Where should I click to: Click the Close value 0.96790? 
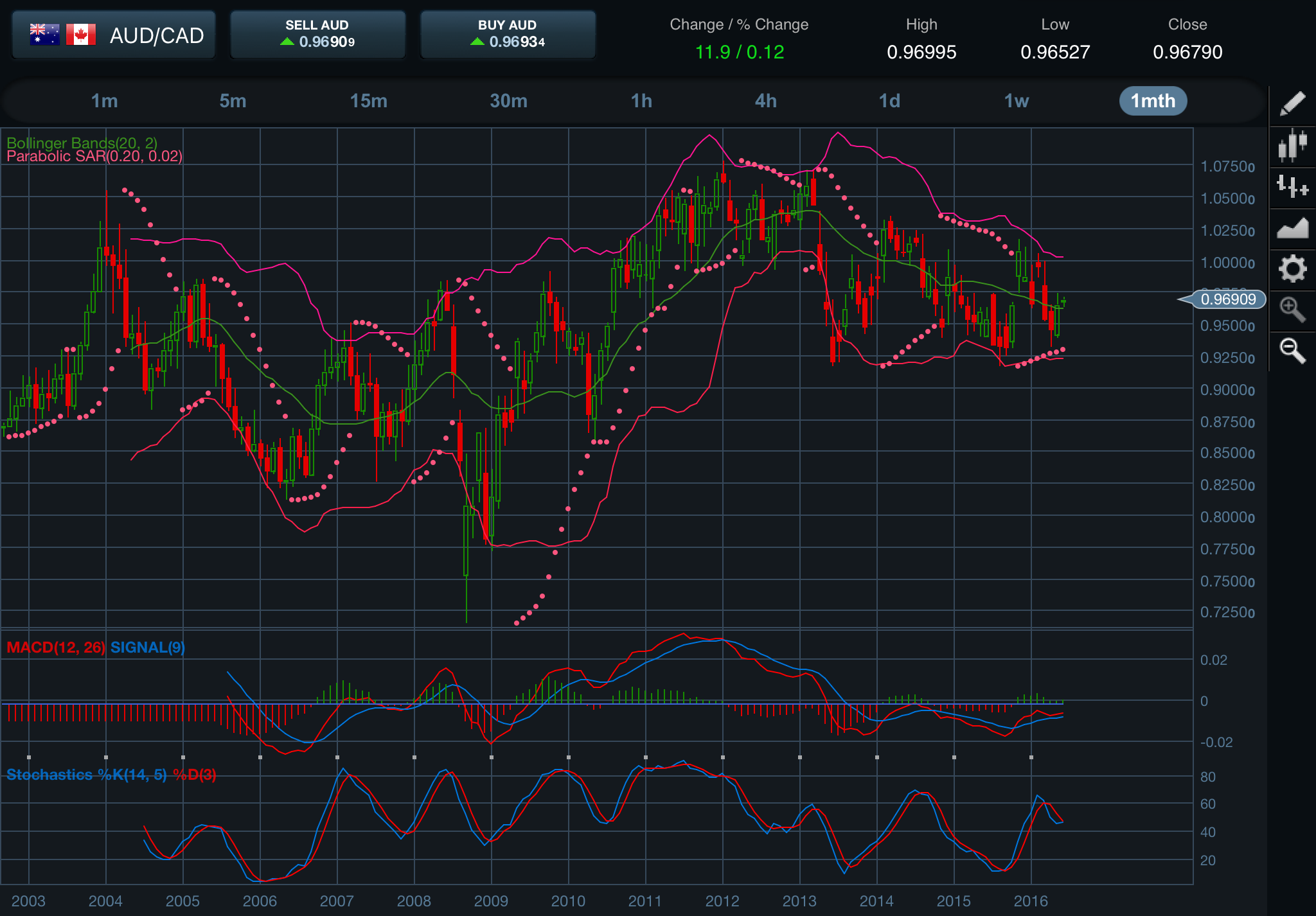(x=1187, y=52)
